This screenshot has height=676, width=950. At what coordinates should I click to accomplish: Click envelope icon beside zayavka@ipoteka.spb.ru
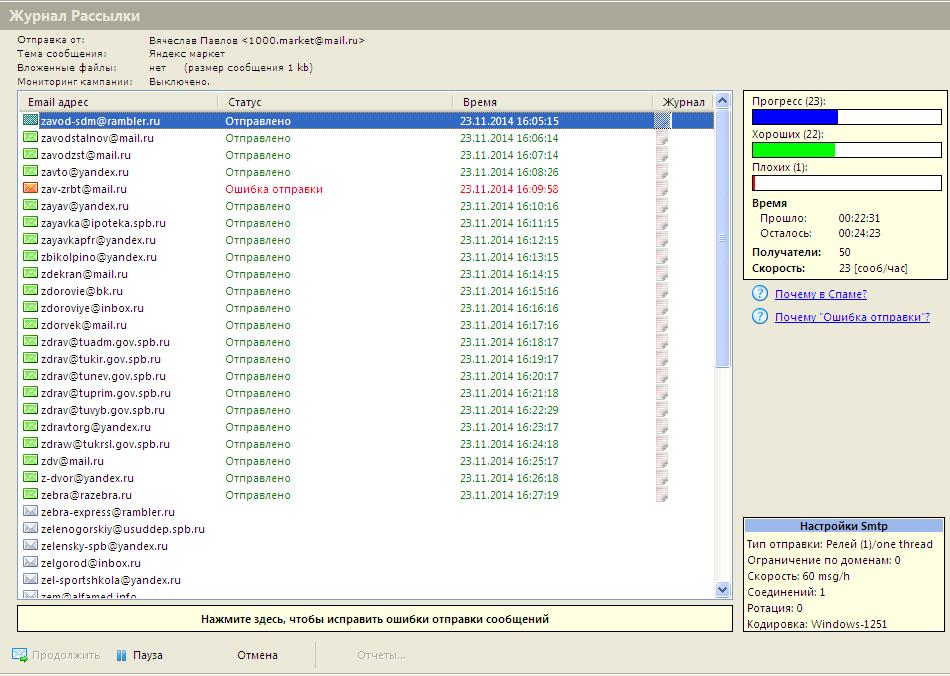point(30,222)
